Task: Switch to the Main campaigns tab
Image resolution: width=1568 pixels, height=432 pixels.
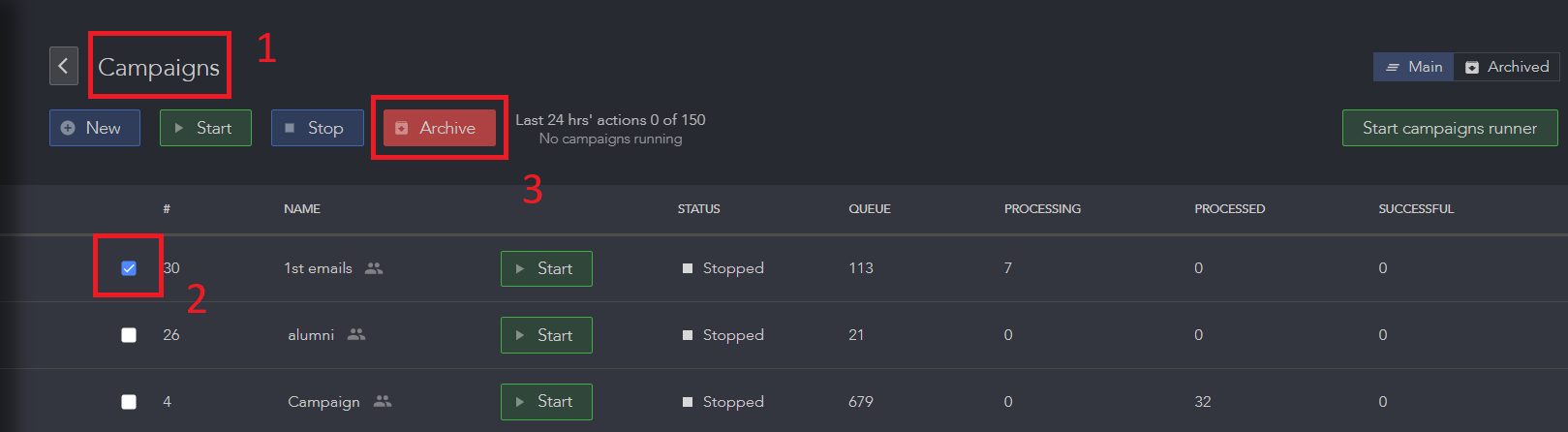Action: pyautogui.click(x=1413, y=67)
